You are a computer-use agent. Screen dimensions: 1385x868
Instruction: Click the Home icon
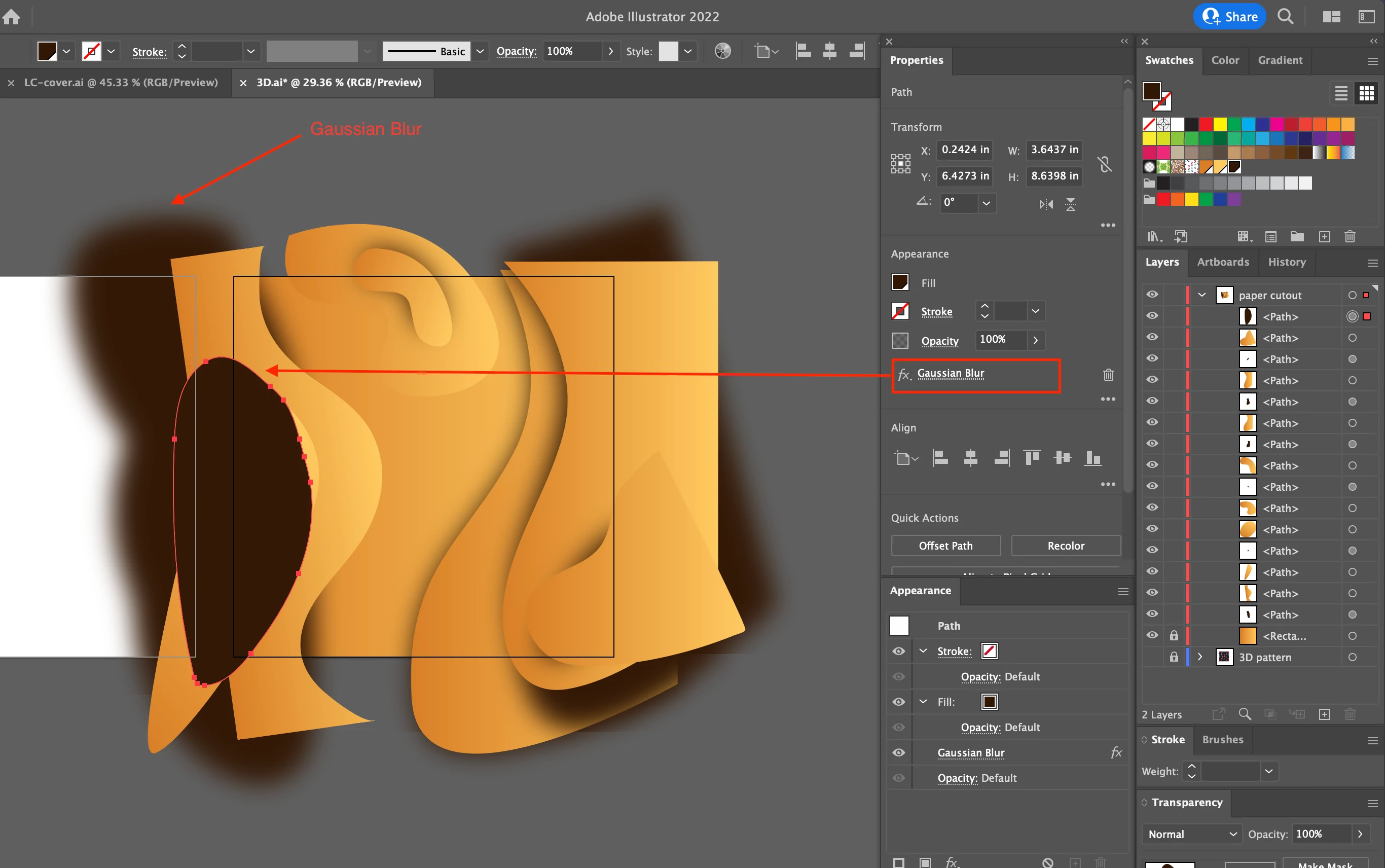12,17
